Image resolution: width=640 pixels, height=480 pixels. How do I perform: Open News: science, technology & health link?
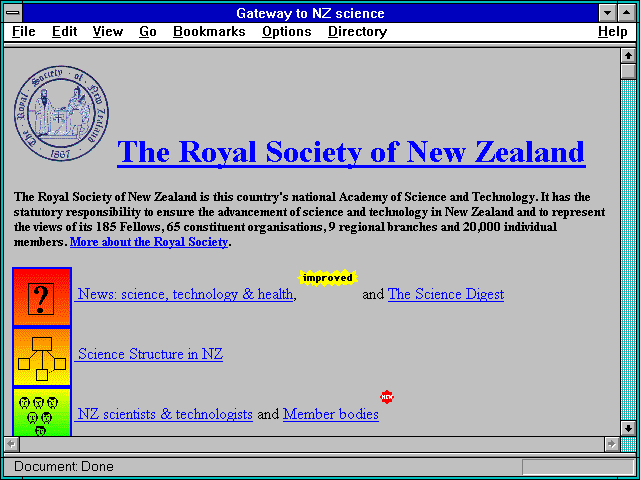tap(184, 294)
